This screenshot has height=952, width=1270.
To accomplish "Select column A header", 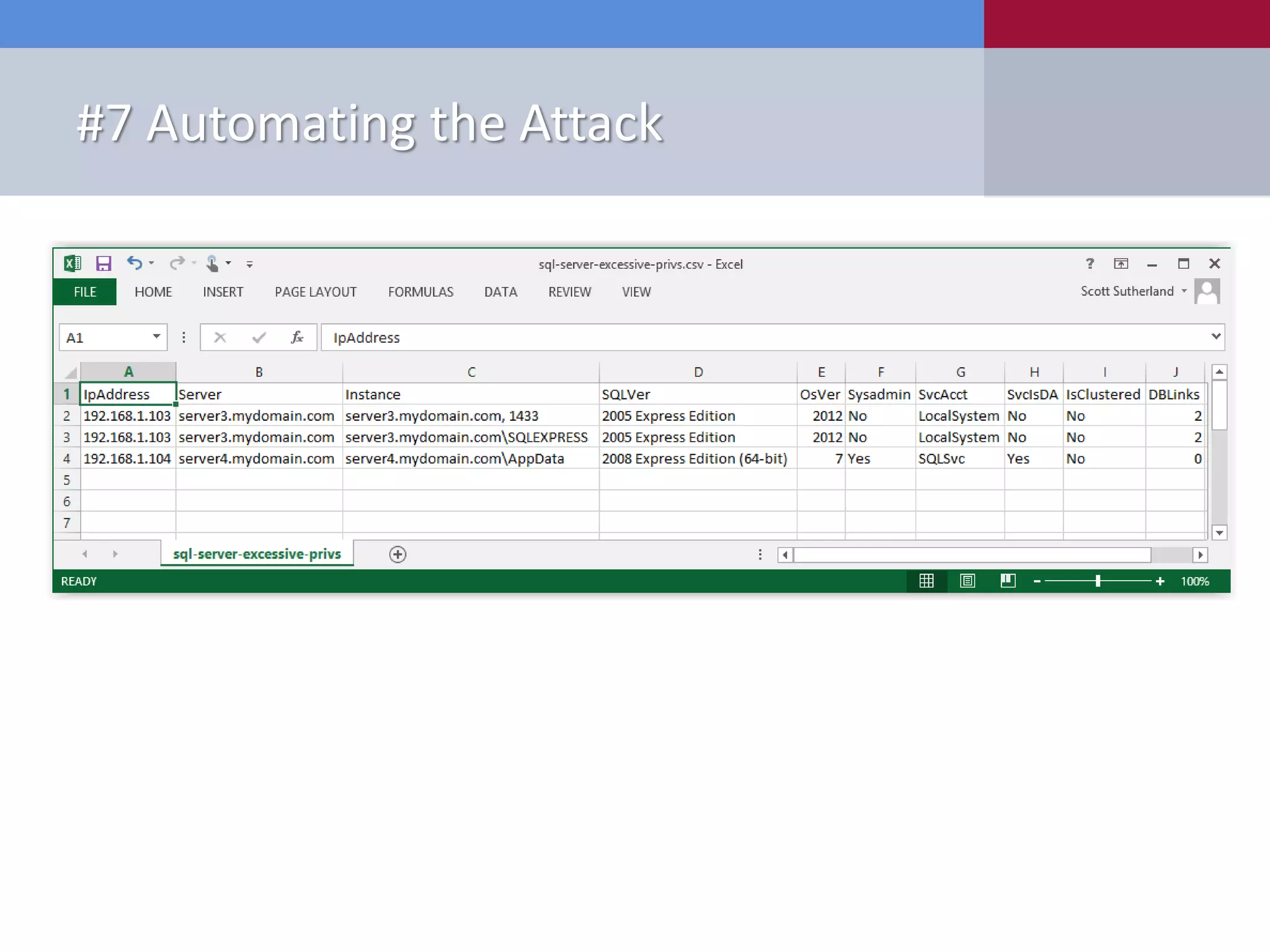I will pyautogui.click(x=128, y=372).
